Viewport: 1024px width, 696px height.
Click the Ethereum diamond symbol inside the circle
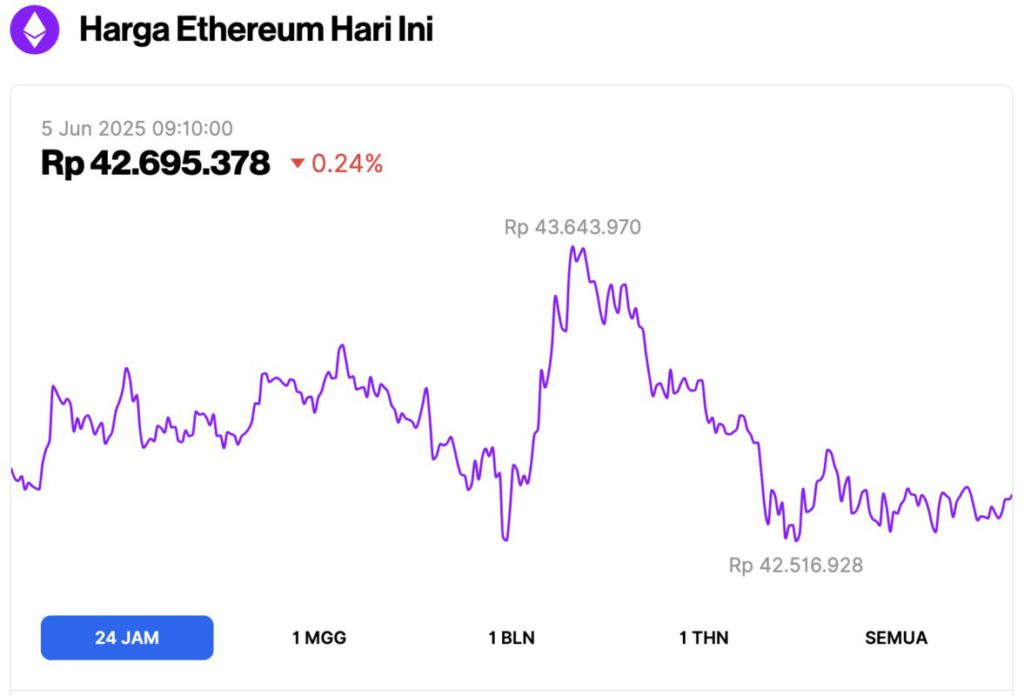click(36, 29)
